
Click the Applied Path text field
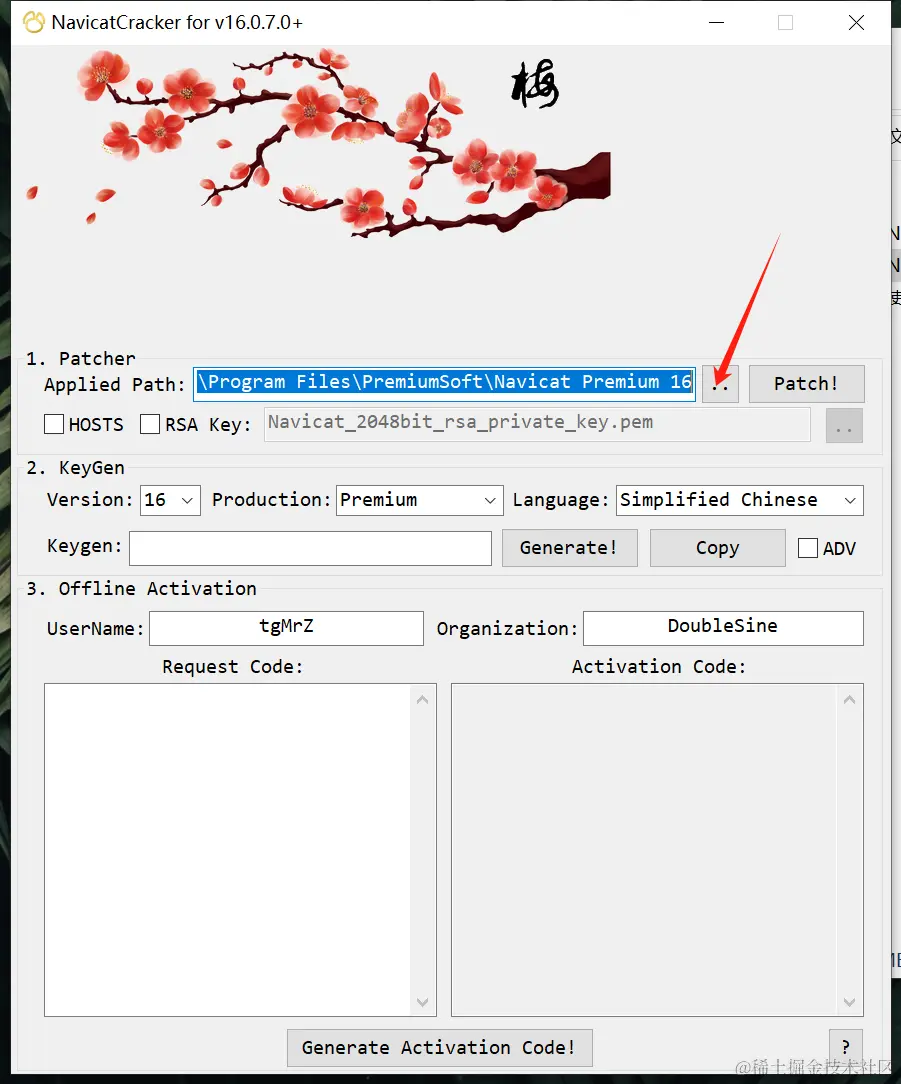coord(445,384)
